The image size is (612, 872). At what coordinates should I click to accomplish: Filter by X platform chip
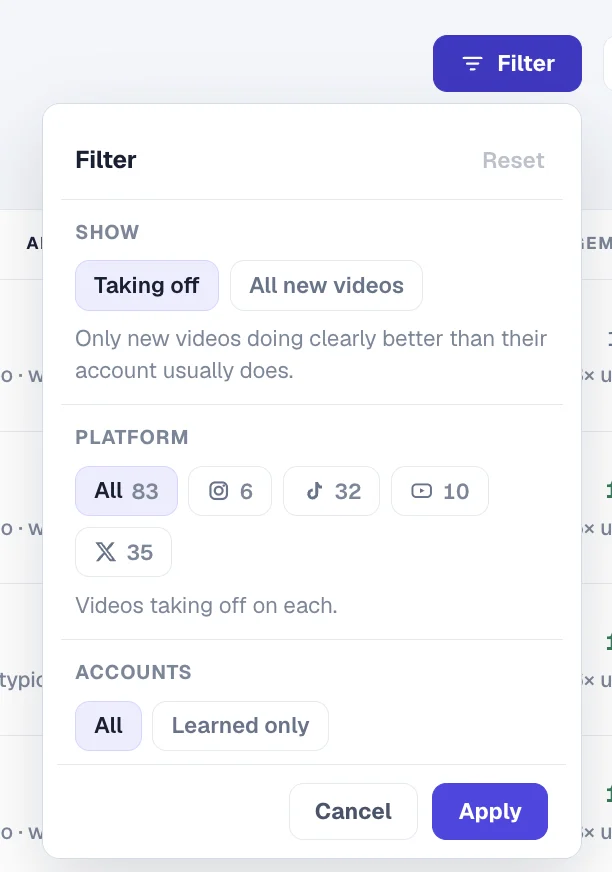click(x=124, y=552)
